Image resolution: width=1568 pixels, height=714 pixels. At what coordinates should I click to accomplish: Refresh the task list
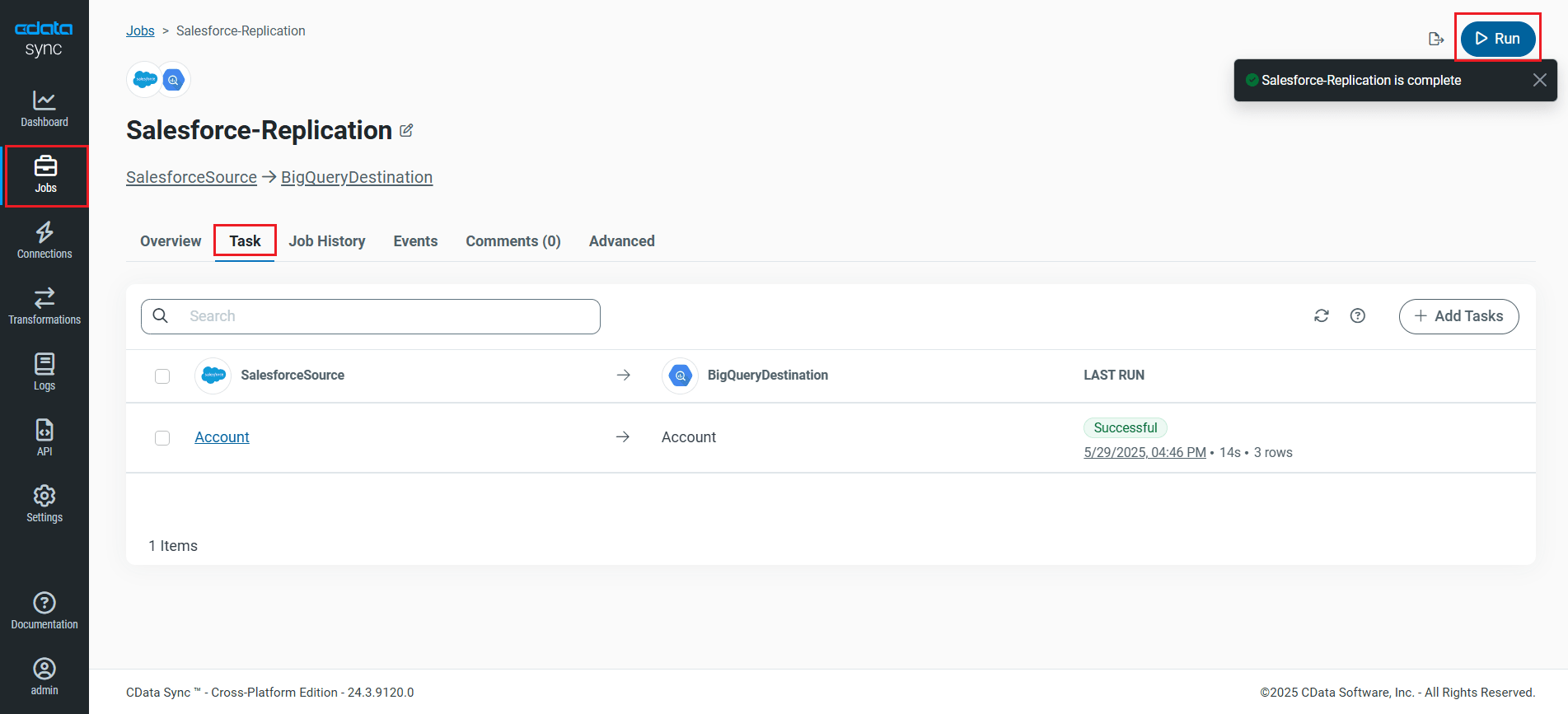[x=1322, y=316]
